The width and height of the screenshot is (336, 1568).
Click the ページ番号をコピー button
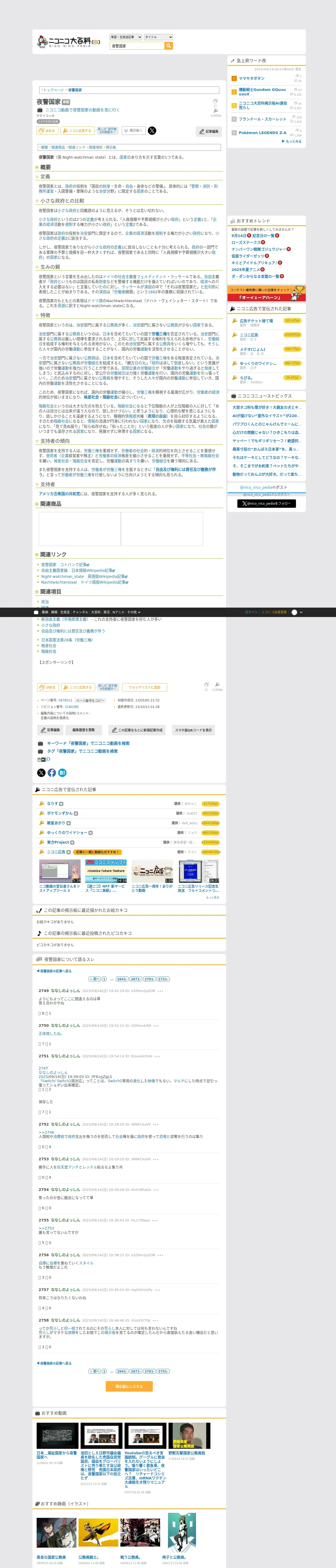point(90,701)
